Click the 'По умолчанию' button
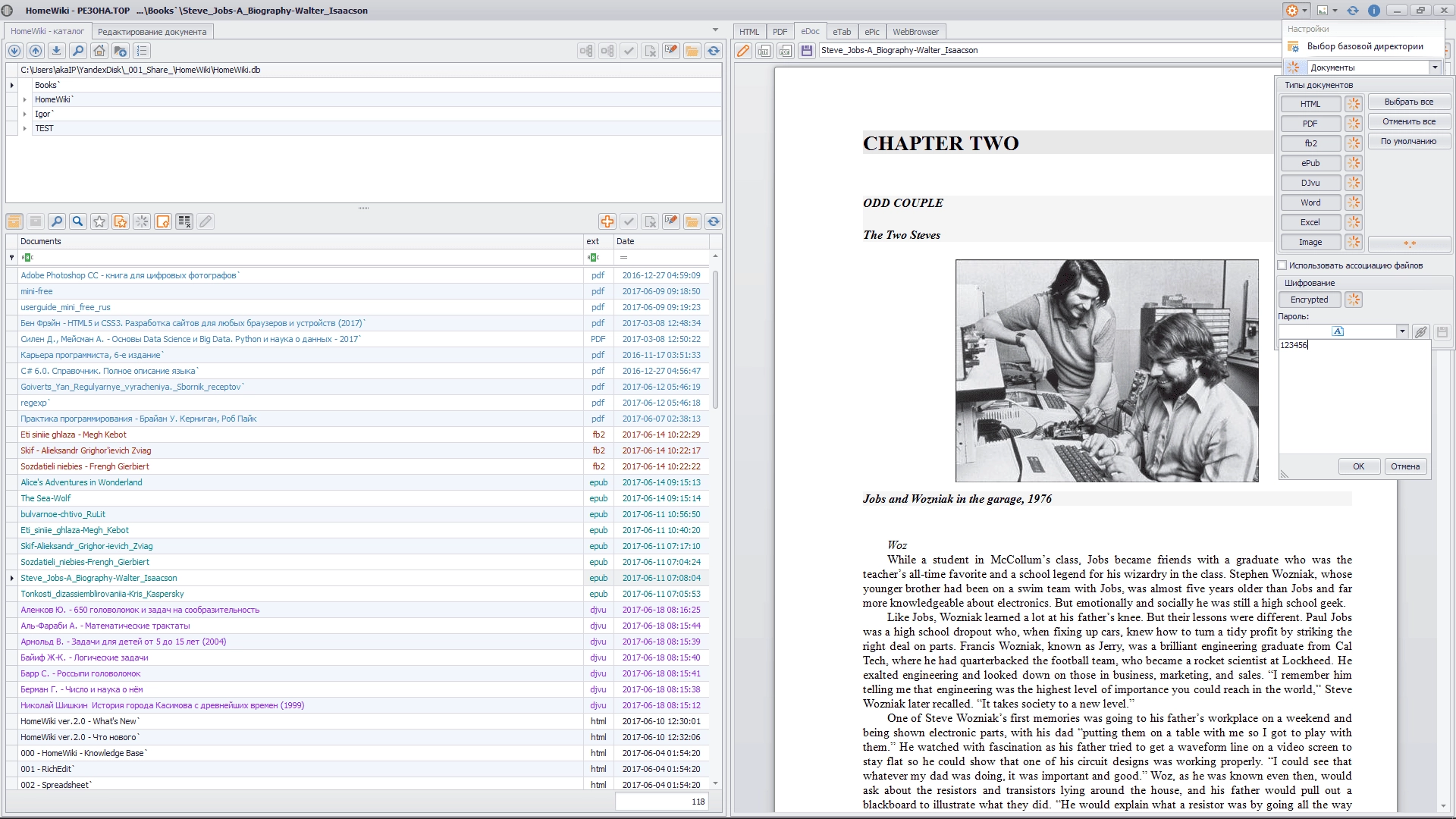 point(1409,141)
